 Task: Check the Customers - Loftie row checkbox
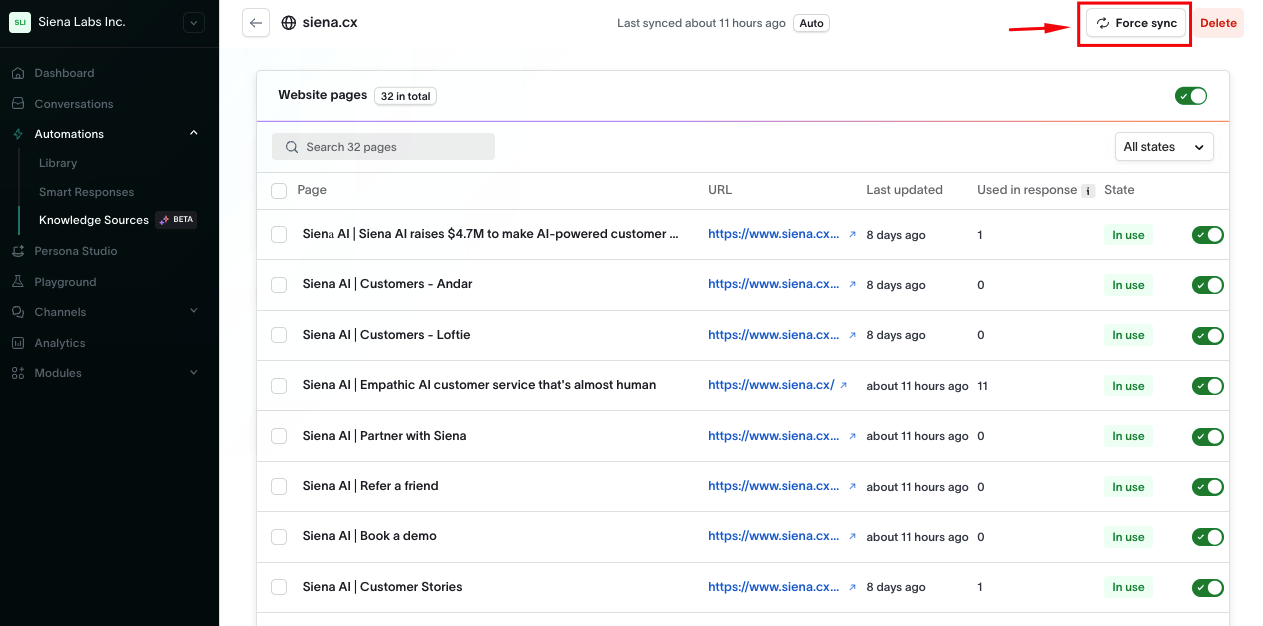pyautogui.click(x=279, y=335)
